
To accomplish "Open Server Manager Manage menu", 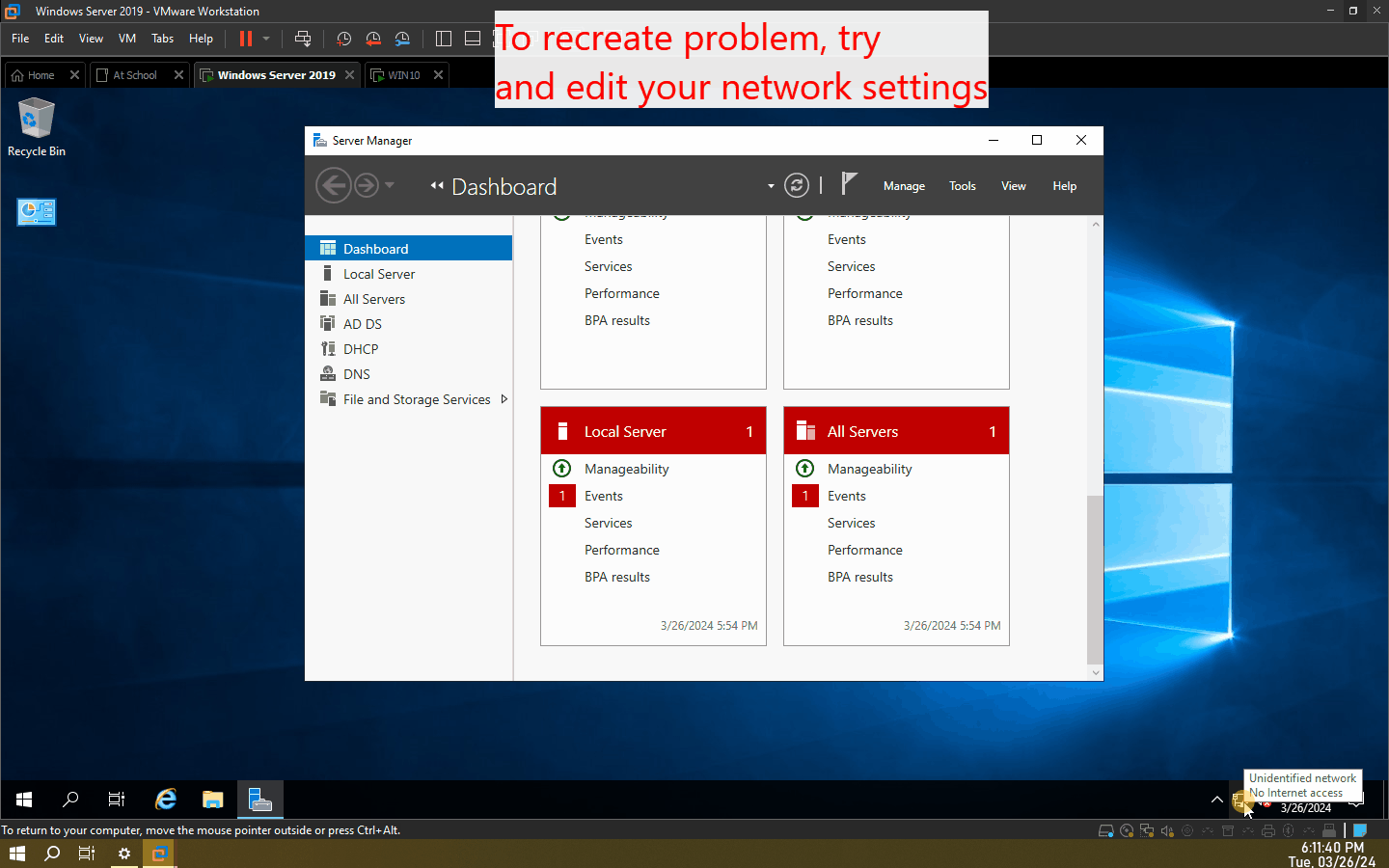I will click(904, 186).
